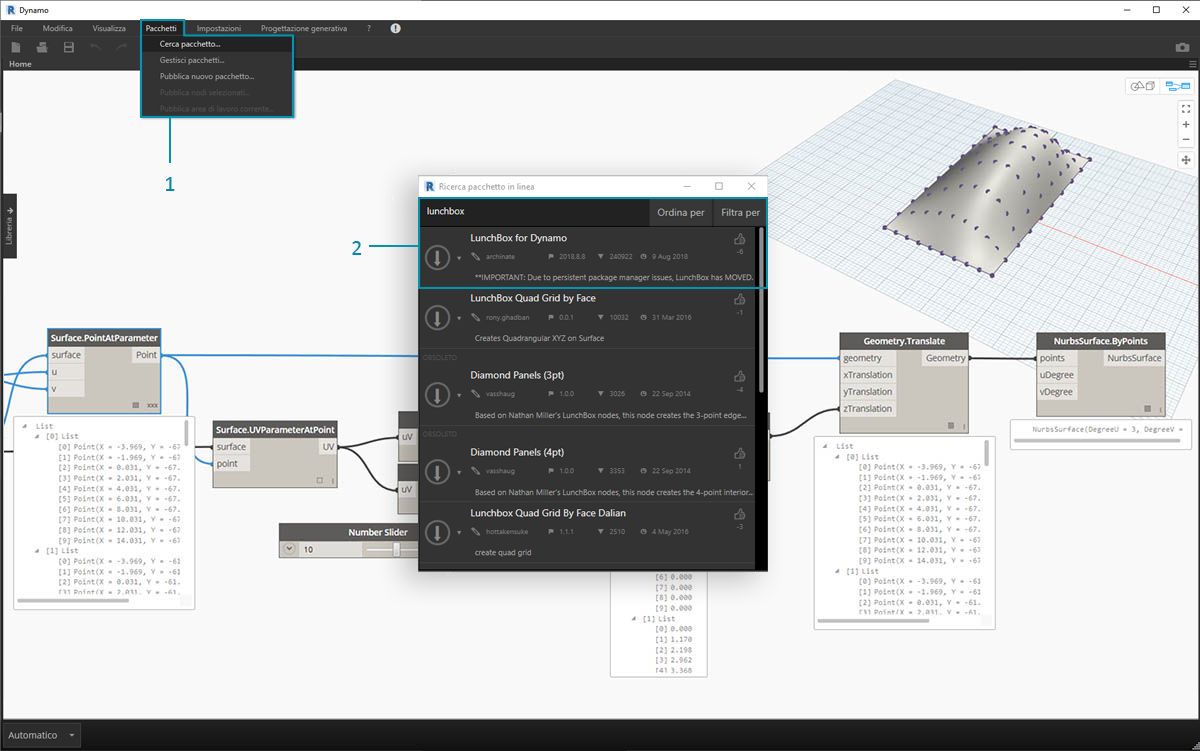
Task: Open the Modifica menu
Action: [x=57, y=28]
